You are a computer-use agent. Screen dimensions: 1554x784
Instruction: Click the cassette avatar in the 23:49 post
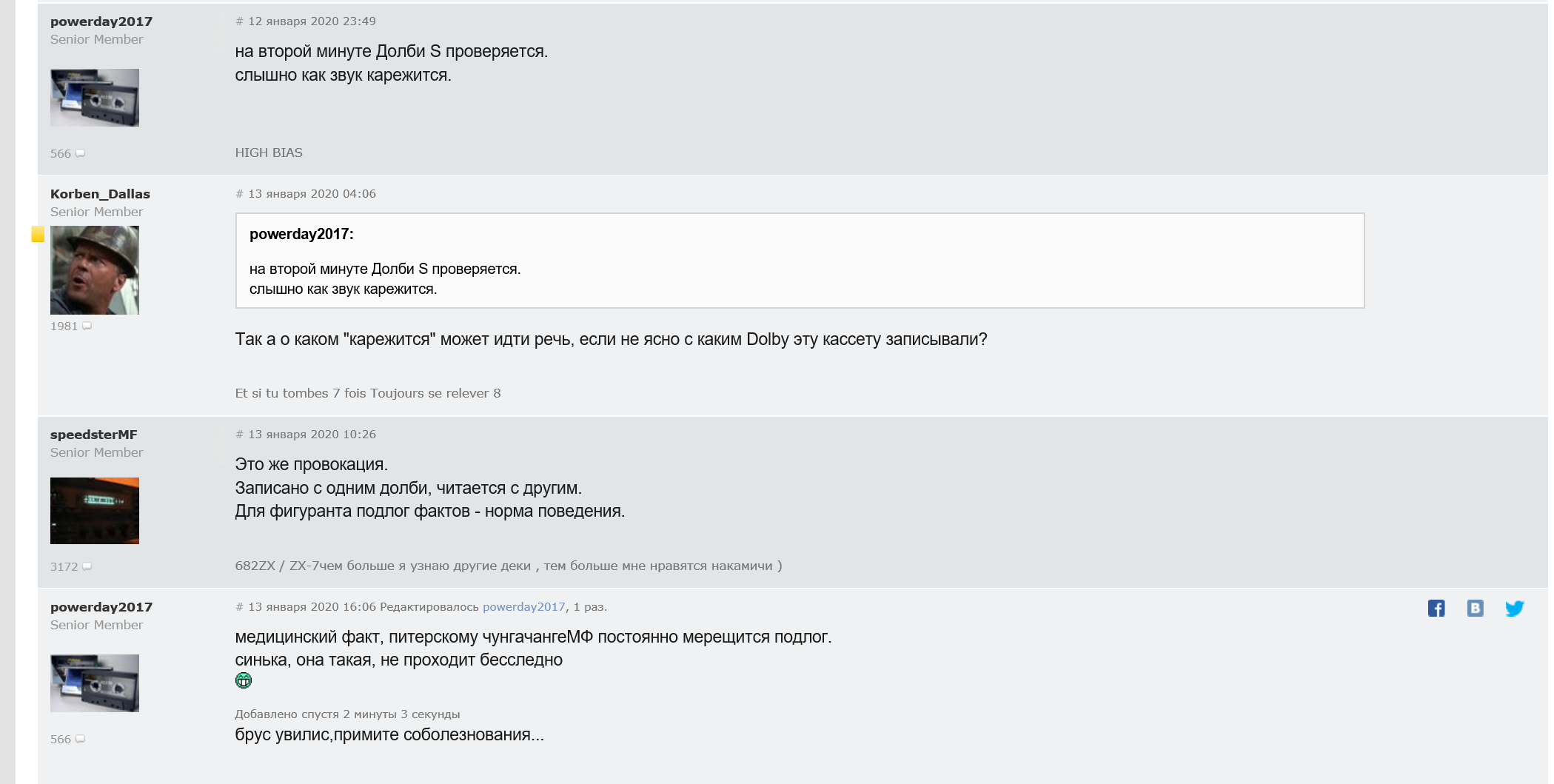click(x=95, y=98)
